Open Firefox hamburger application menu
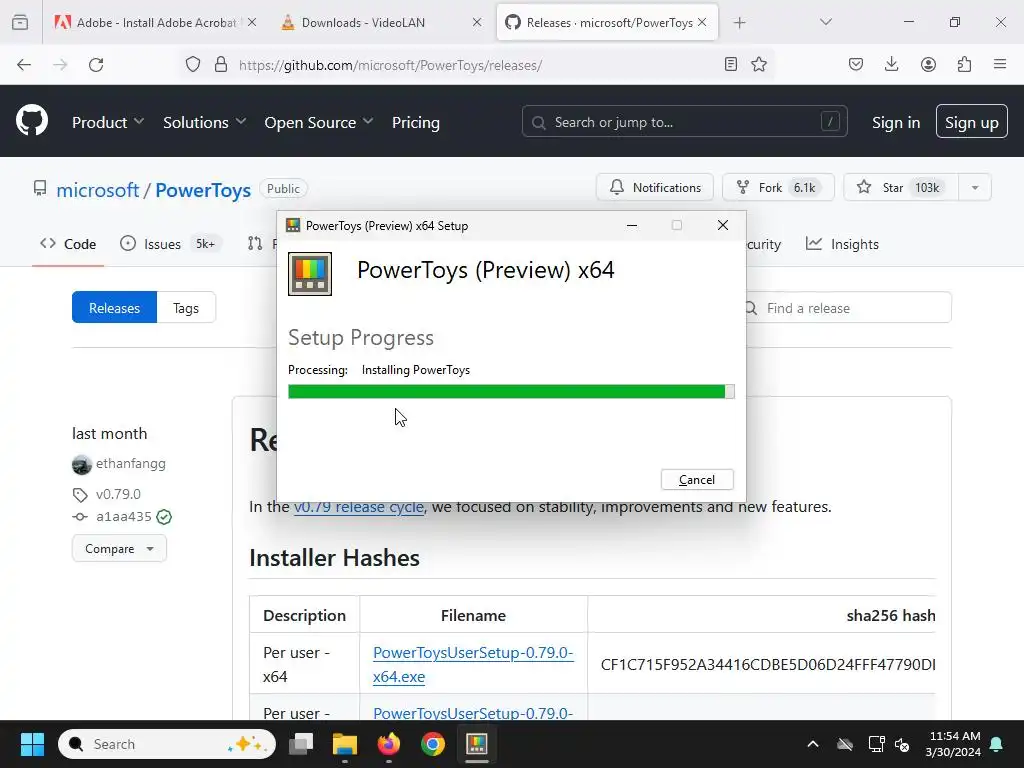The image size is (1024, 768). coord(1000,64)
